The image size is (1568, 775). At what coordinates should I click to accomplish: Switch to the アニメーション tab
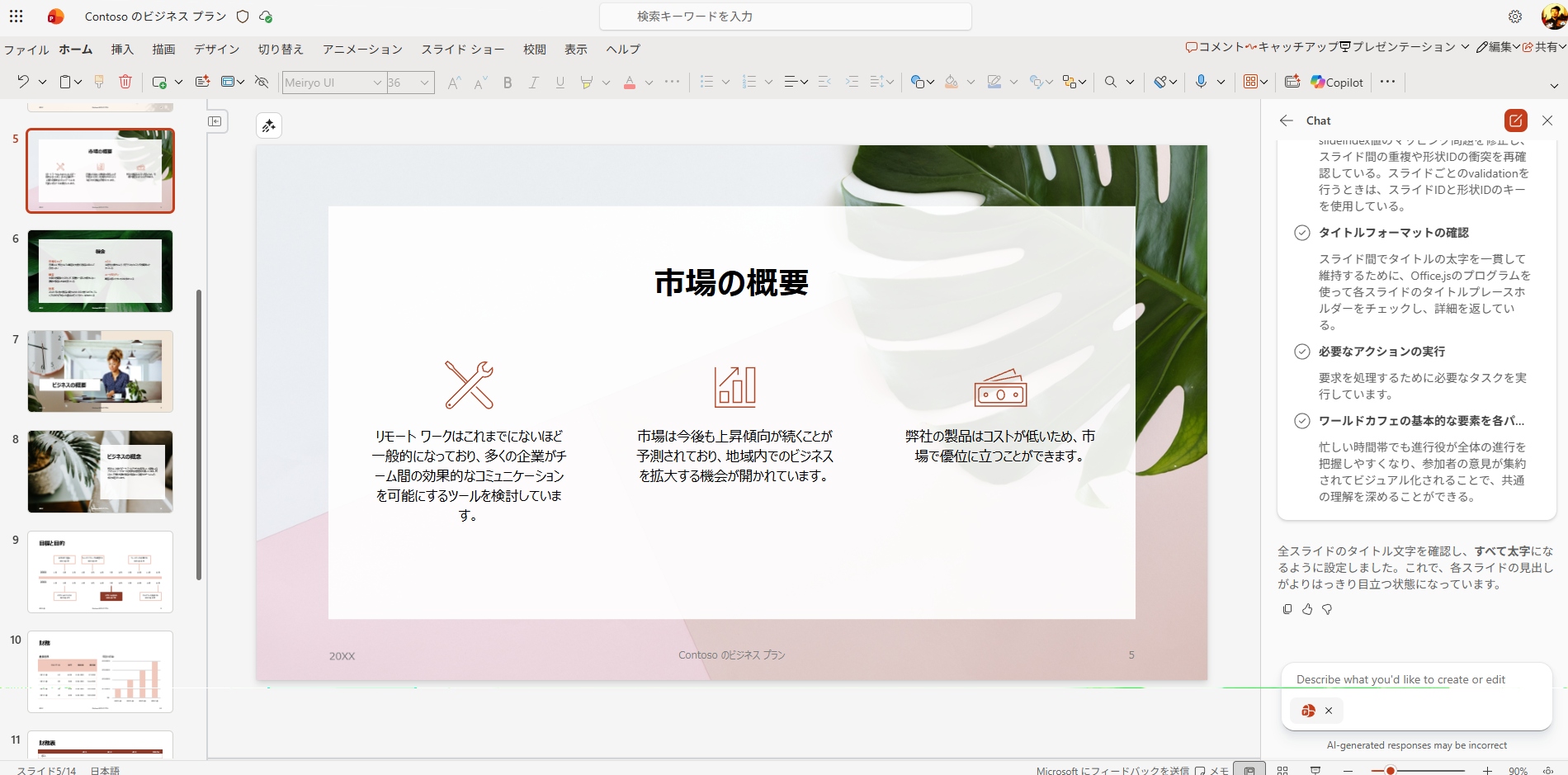(362, 50)
